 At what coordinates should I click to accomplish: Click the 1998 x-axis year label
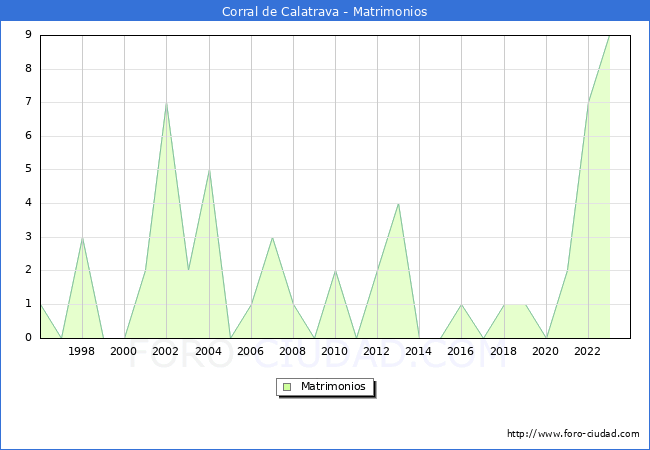tap(82, 352)
